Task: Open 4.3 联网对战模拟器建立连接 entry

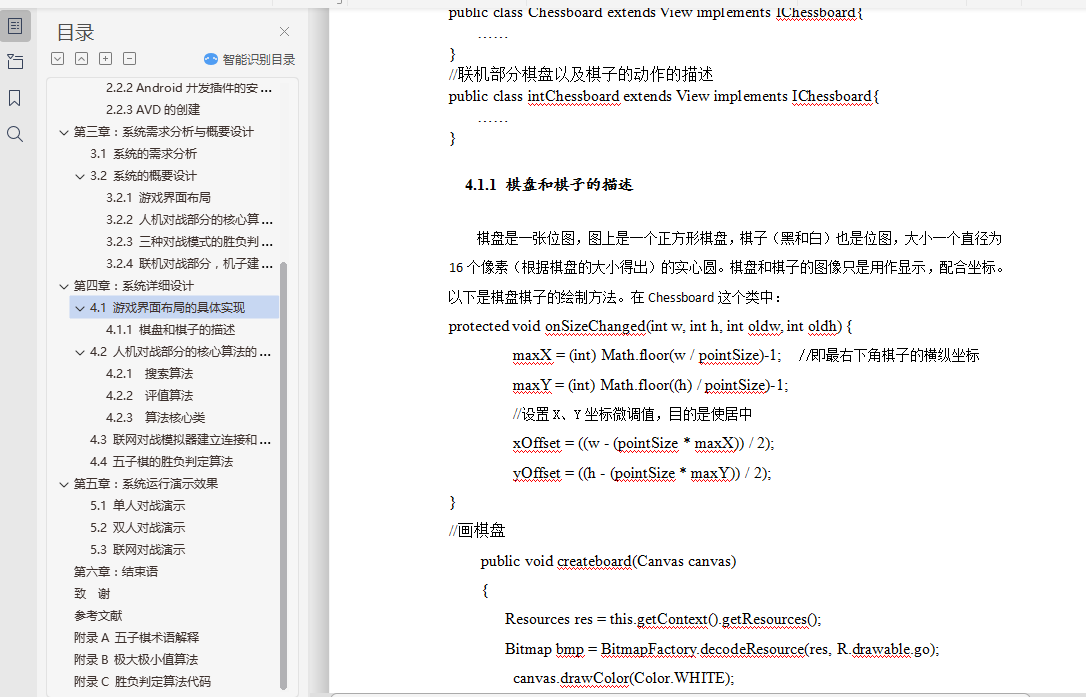Action: point(180,440)
